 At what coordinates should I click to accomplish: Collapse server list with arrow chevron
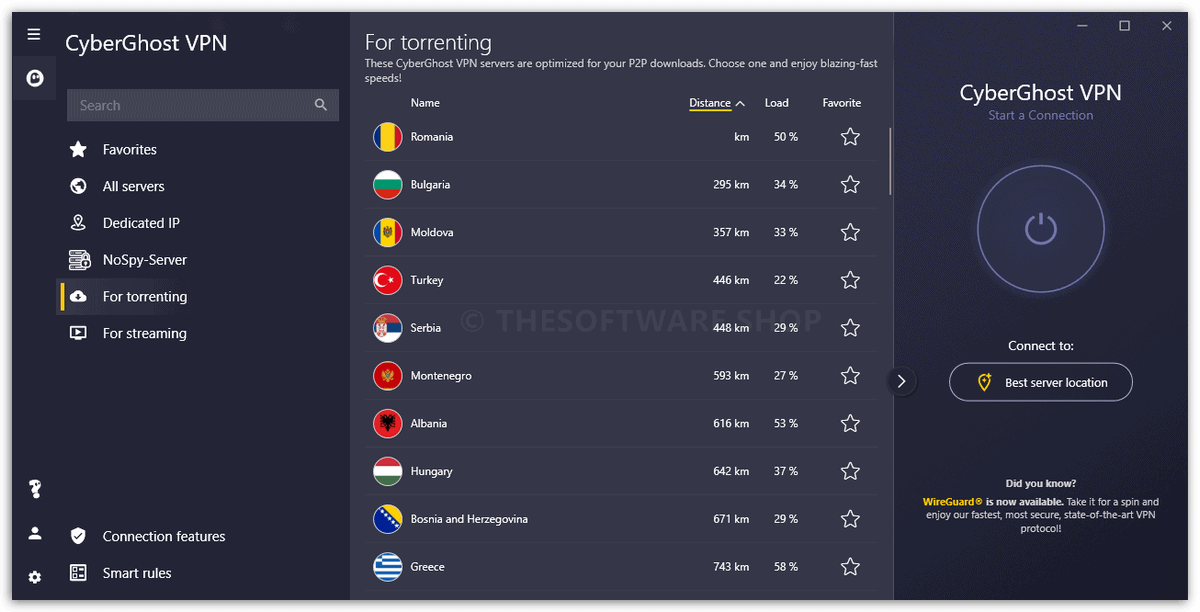coord(901,381)
